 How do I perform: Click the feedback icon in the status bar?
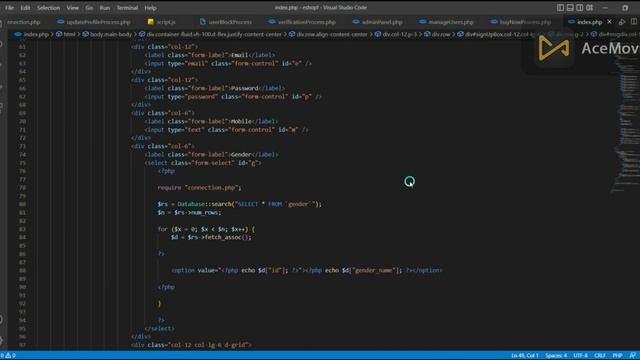632,356
